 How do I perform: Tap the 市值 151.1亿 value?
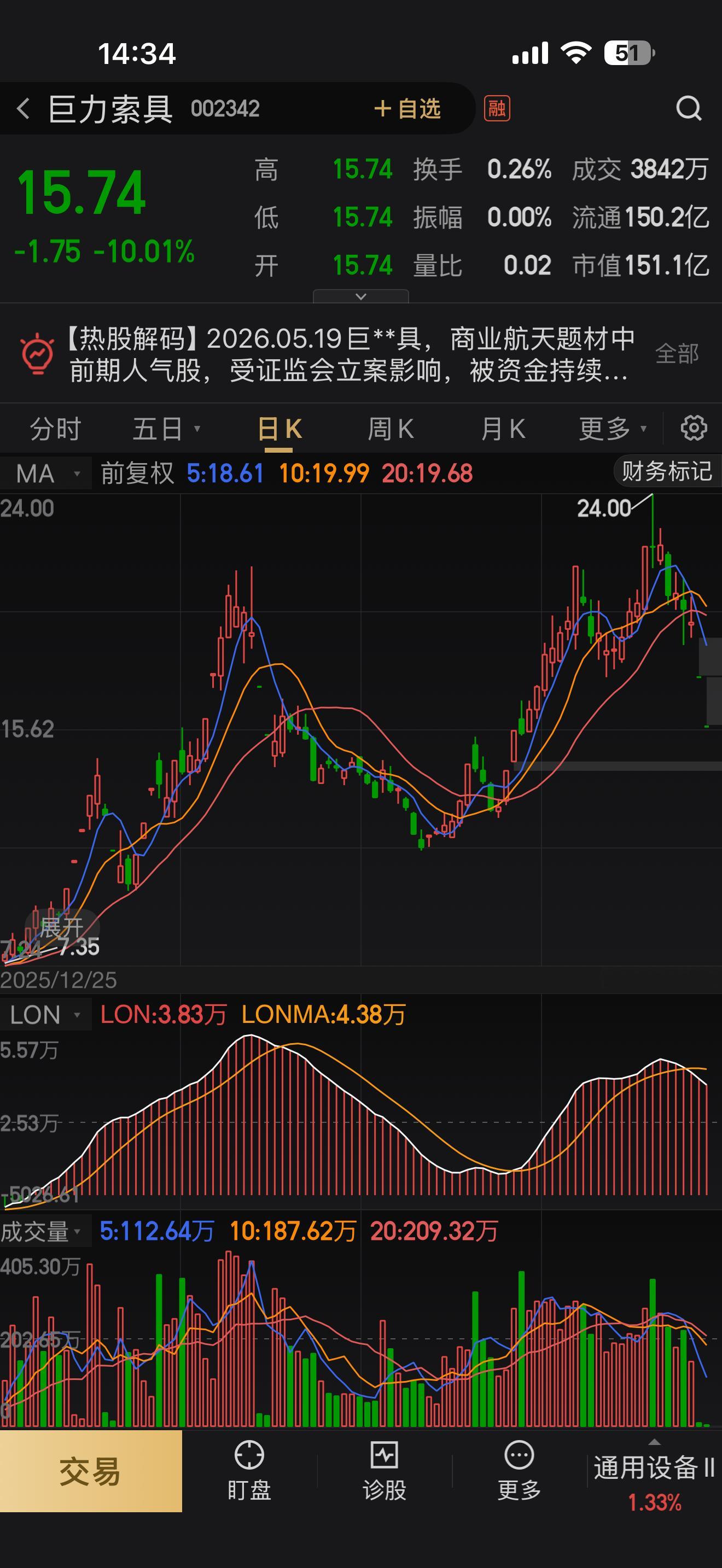[667, 265]
